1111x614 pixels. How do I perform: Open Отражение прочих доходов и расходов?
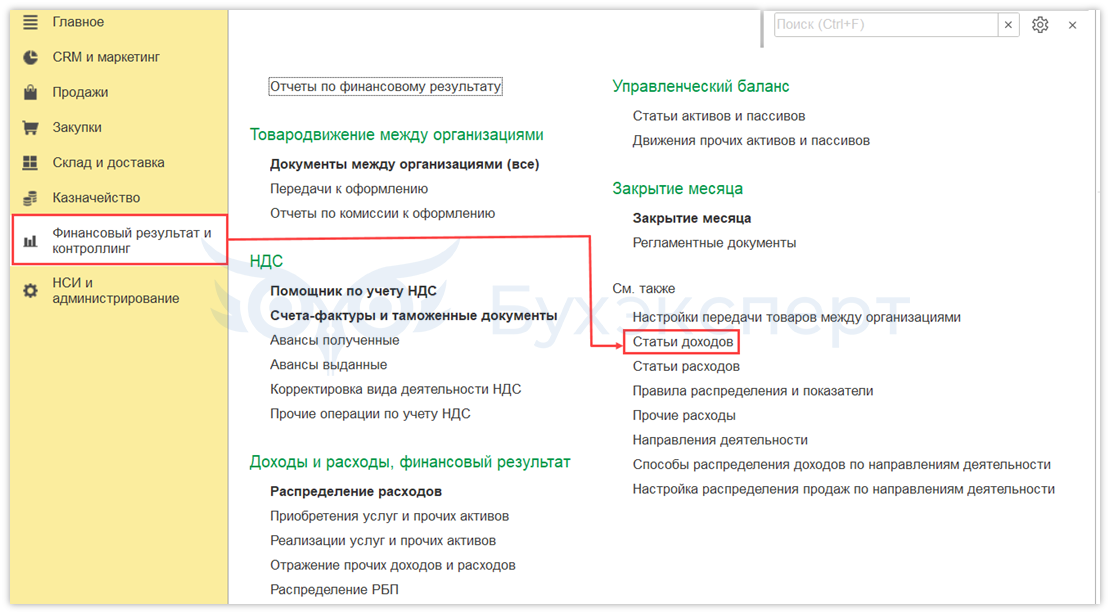[x=393, y=565]
